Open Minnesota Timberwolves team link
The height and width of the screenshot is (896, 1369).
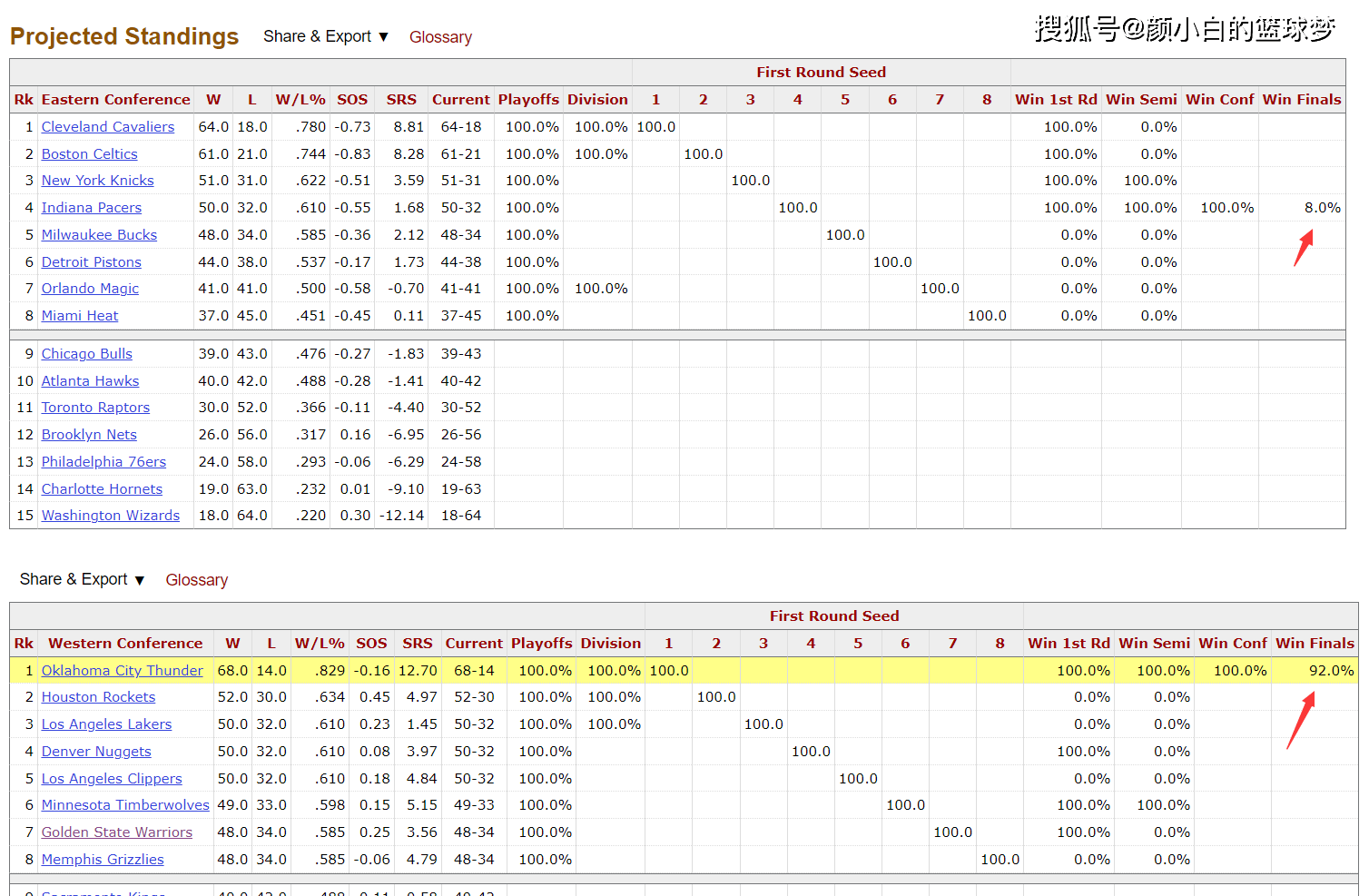pos(126,805)
